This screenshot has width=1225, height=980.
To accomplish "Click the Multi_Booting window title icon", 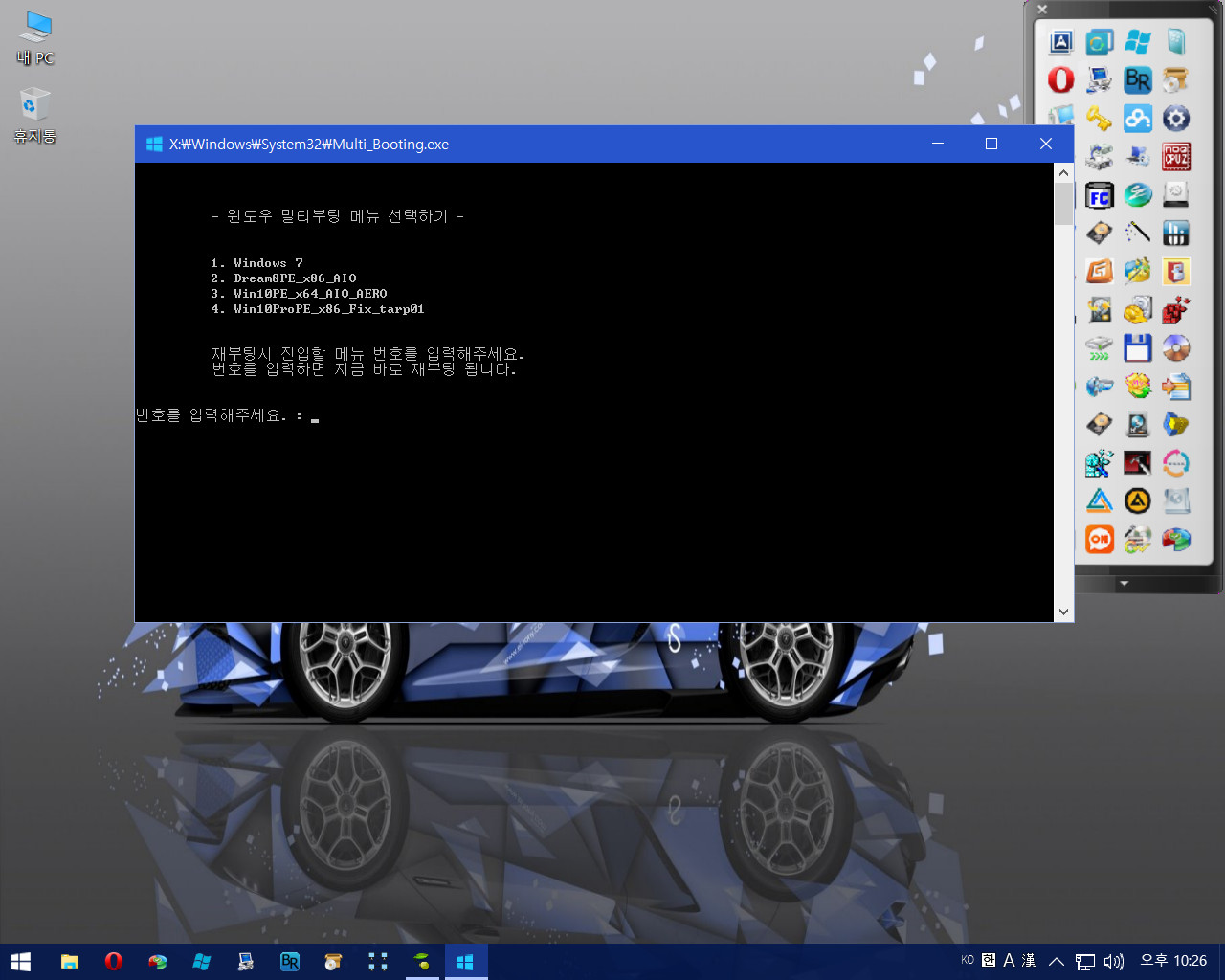I will click(153, 144).
